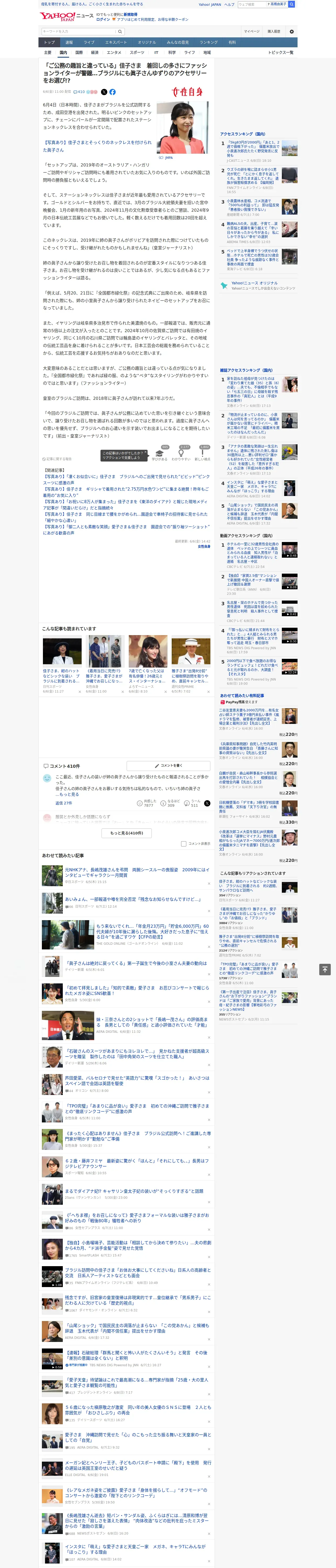Open the 410 comments count icon
The width and height of the screenshot is (336, 1568).
79,92
